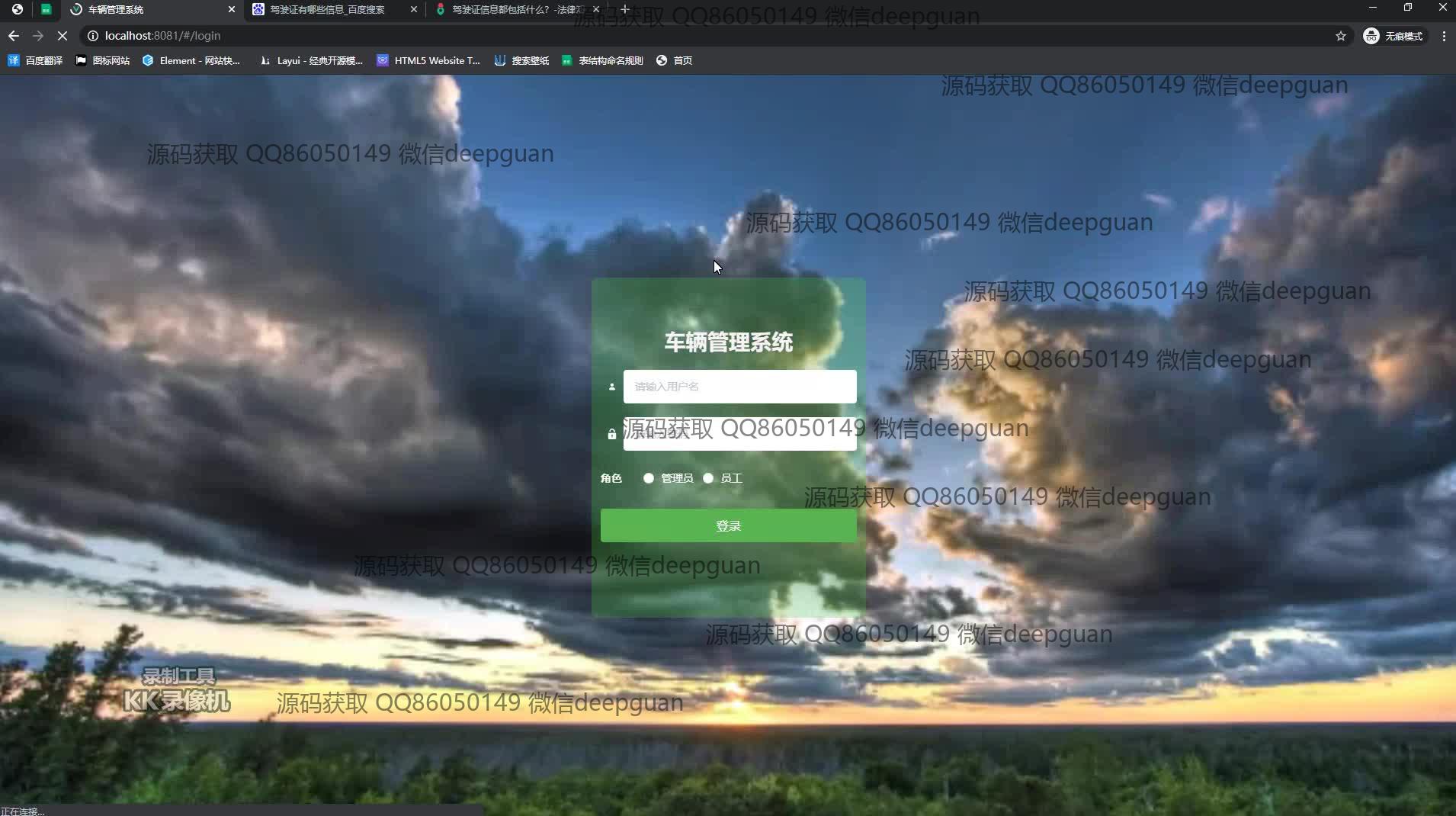The height and width of the screenshot is (816, 1456).
Task: Focus the username input field
Action: (x=739, y=387)
